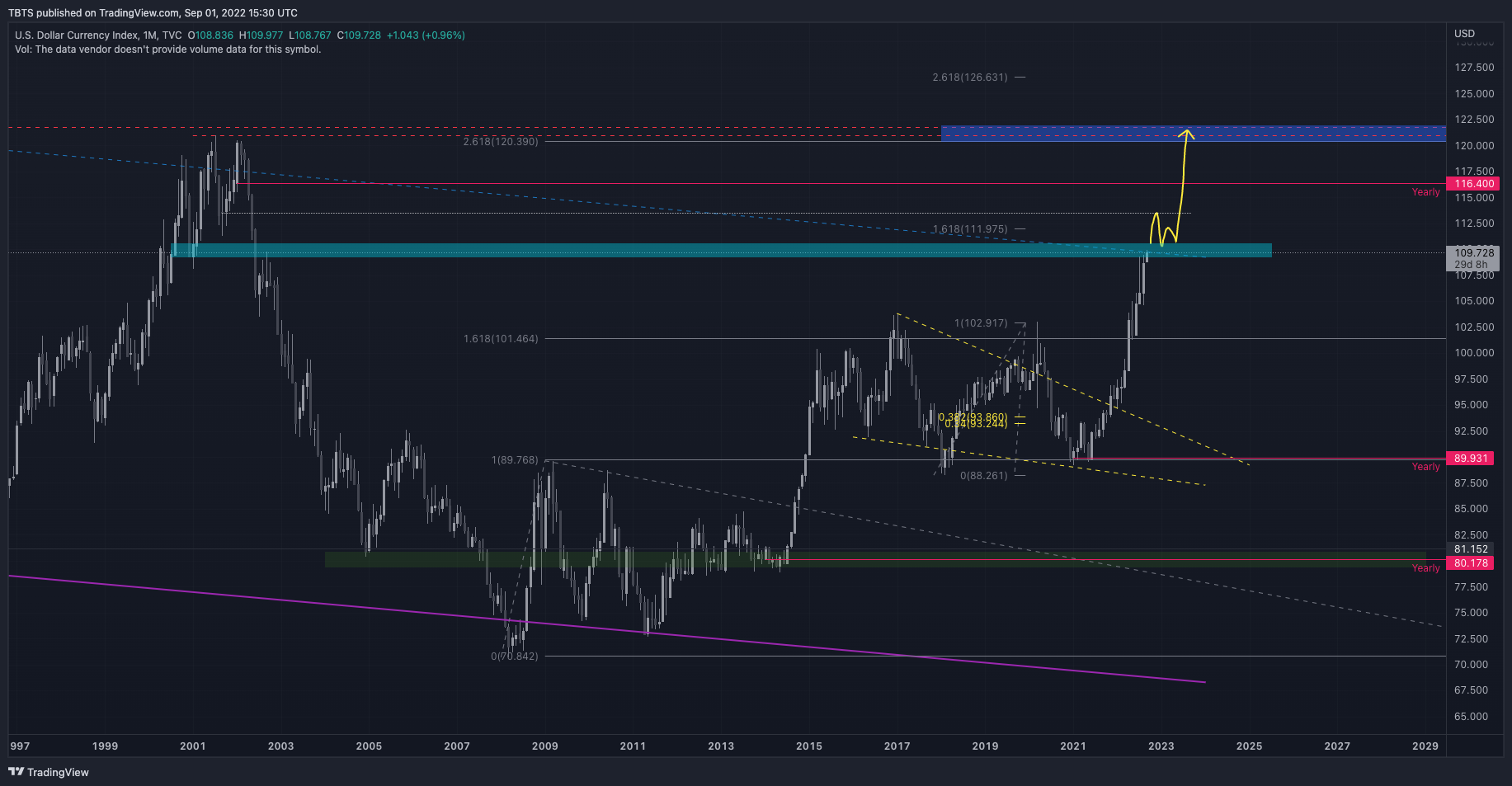Click the 127.500 price axis label
This screenshot has width=1512, height=786.
point(1474,68)
